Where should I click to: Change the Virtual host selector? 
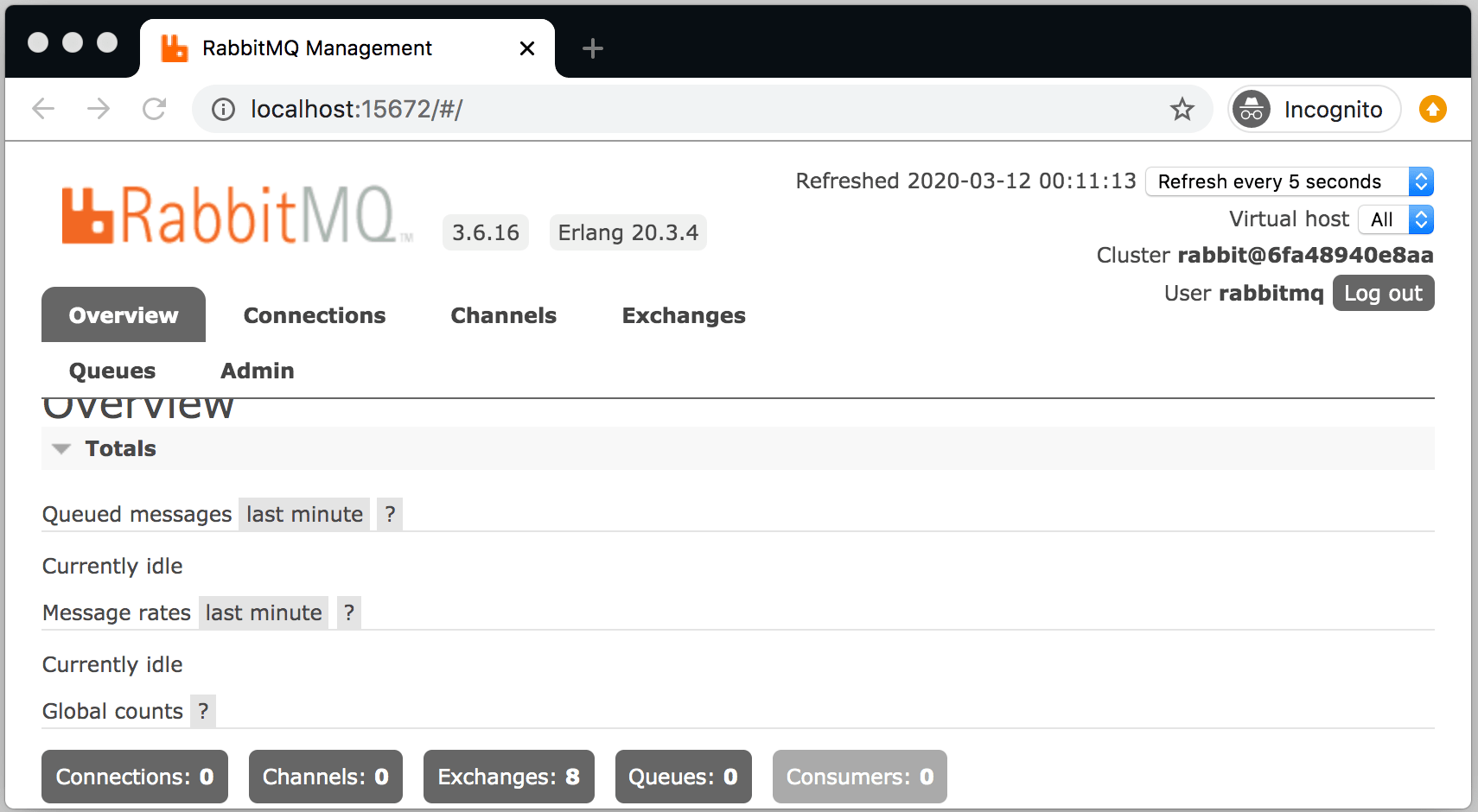click(x=1395, y=219)
